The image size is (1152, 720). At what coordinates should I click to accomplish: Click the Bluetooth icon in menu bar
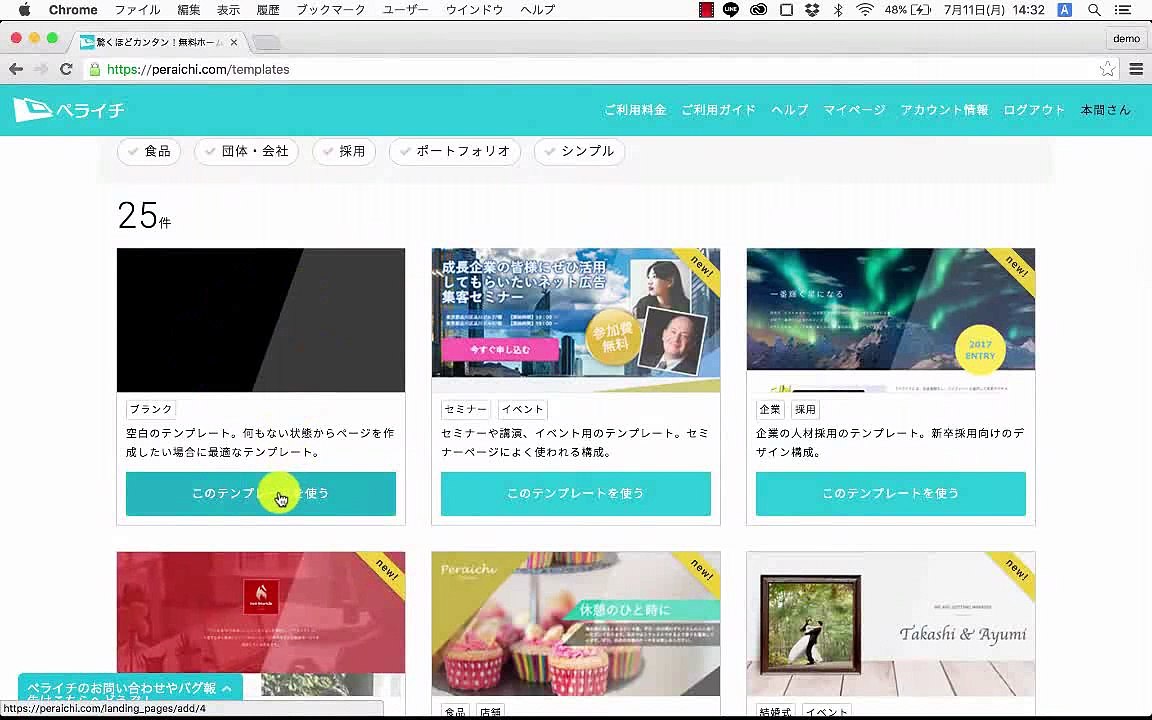pyautogui.click(x=838, y=10)
